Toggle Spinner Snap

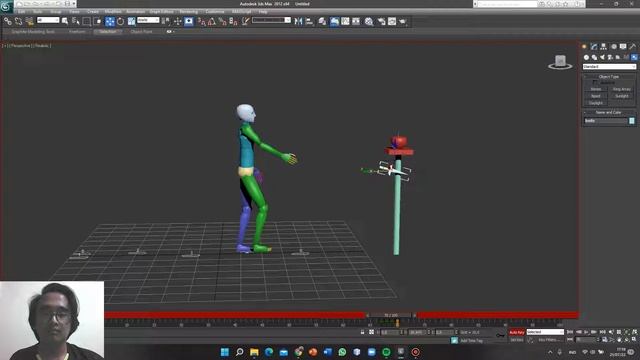pos(233,21)
